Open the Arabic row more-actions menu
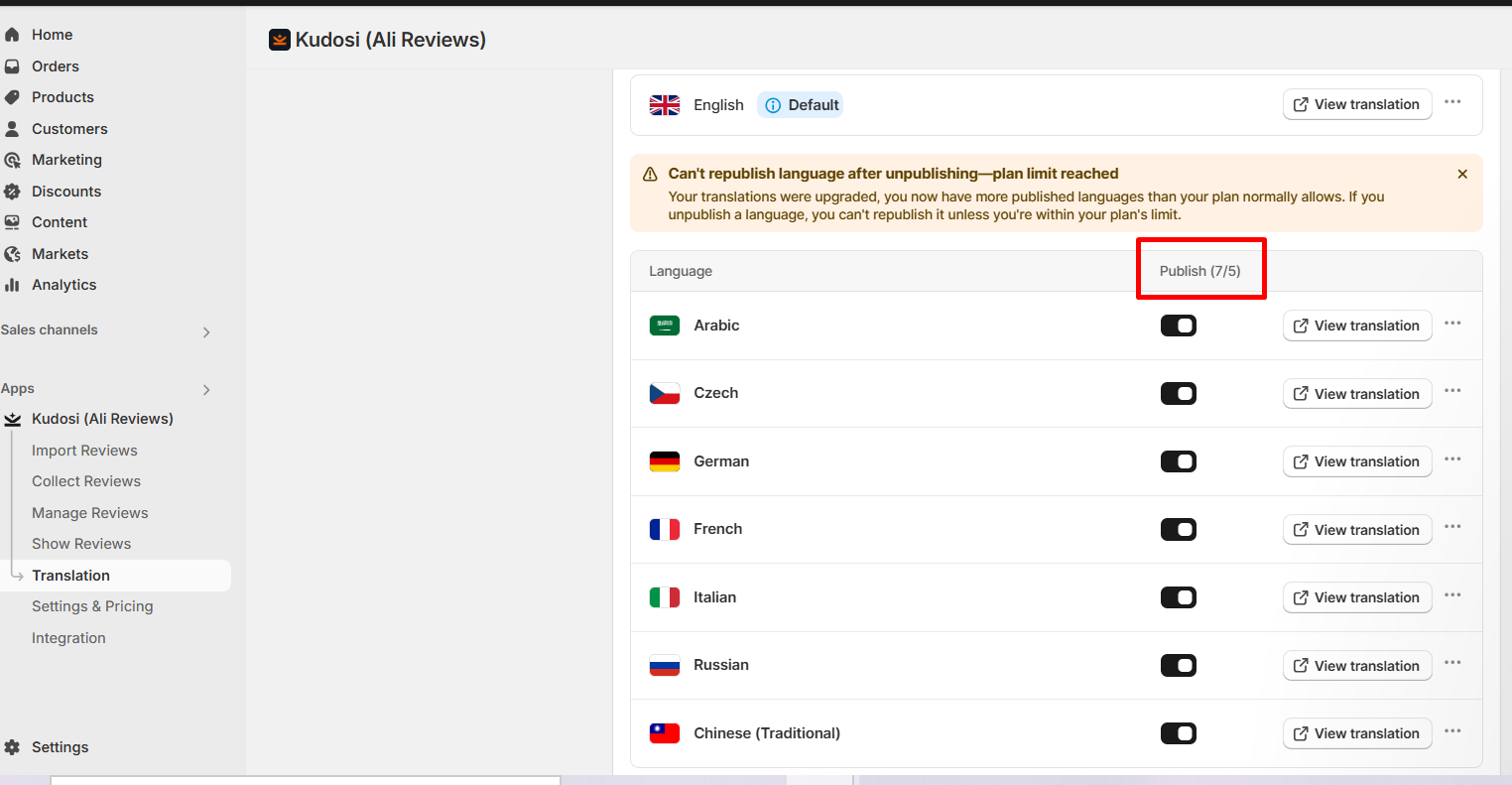This screenshot has height=785, width=1512. [1453, 324]
